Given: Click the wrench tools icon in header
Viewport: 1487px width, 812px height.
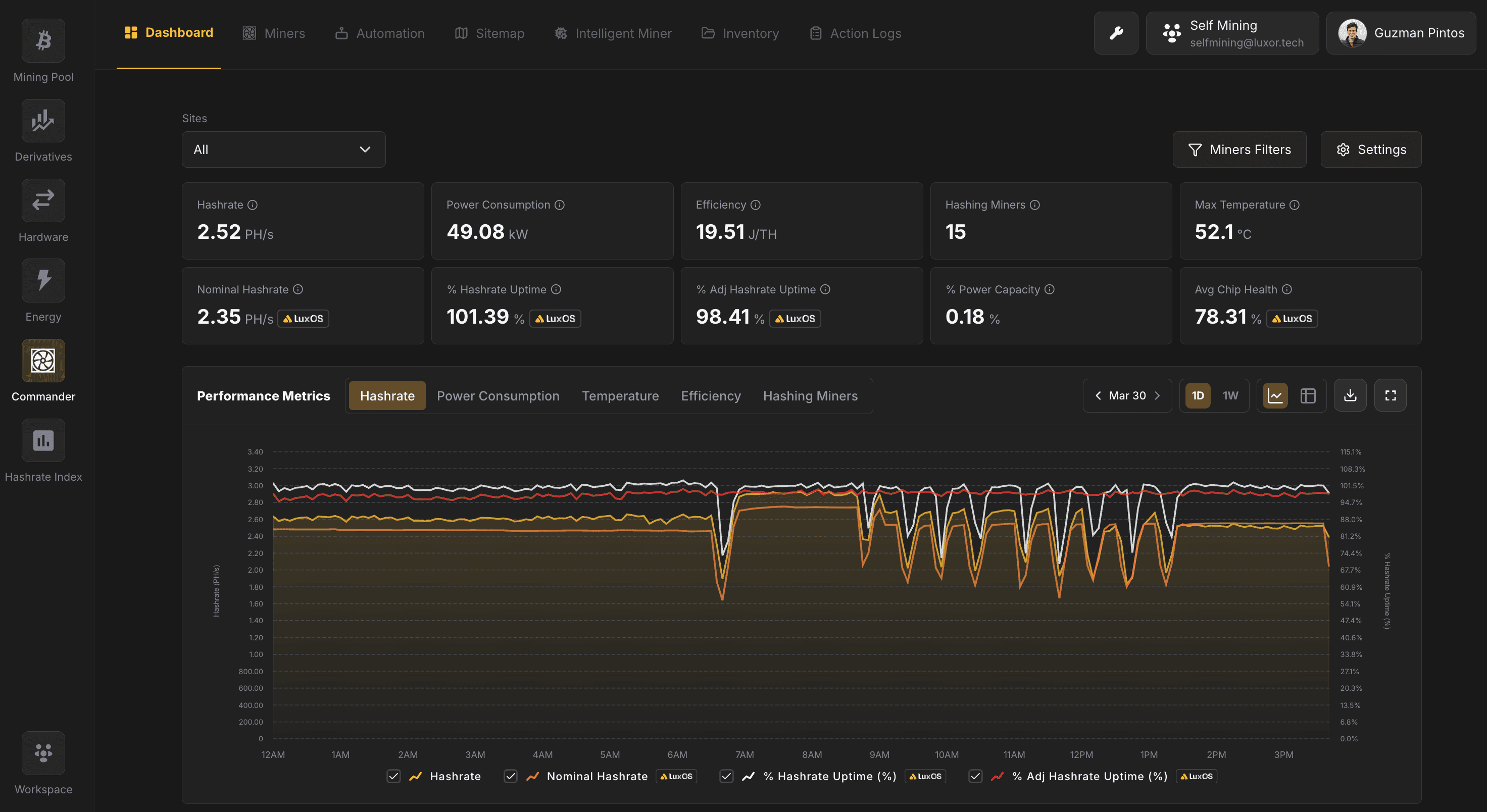Looking at the screenshot, I should point(1115,33).
